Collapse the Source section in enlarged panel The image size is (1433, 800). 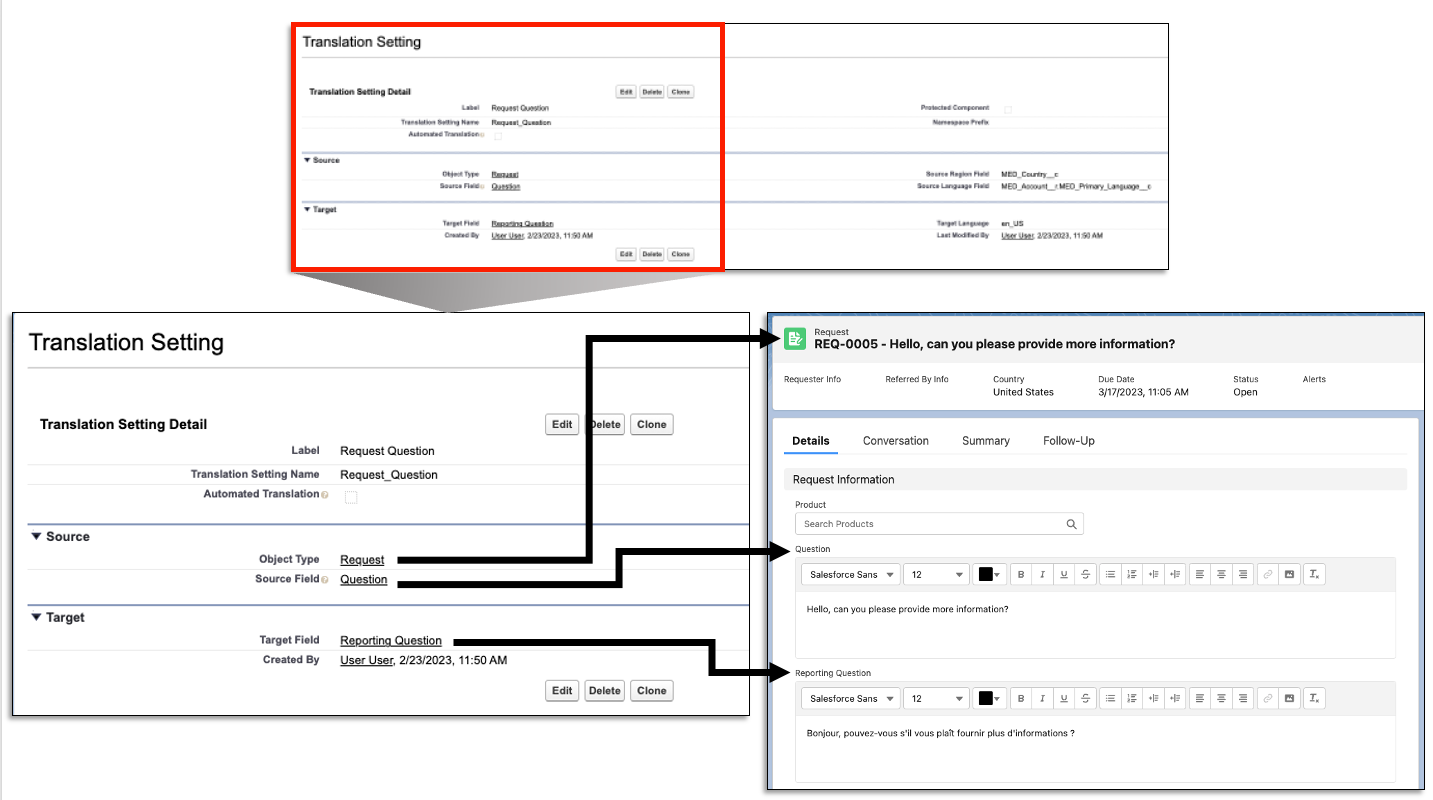point(37,536)
